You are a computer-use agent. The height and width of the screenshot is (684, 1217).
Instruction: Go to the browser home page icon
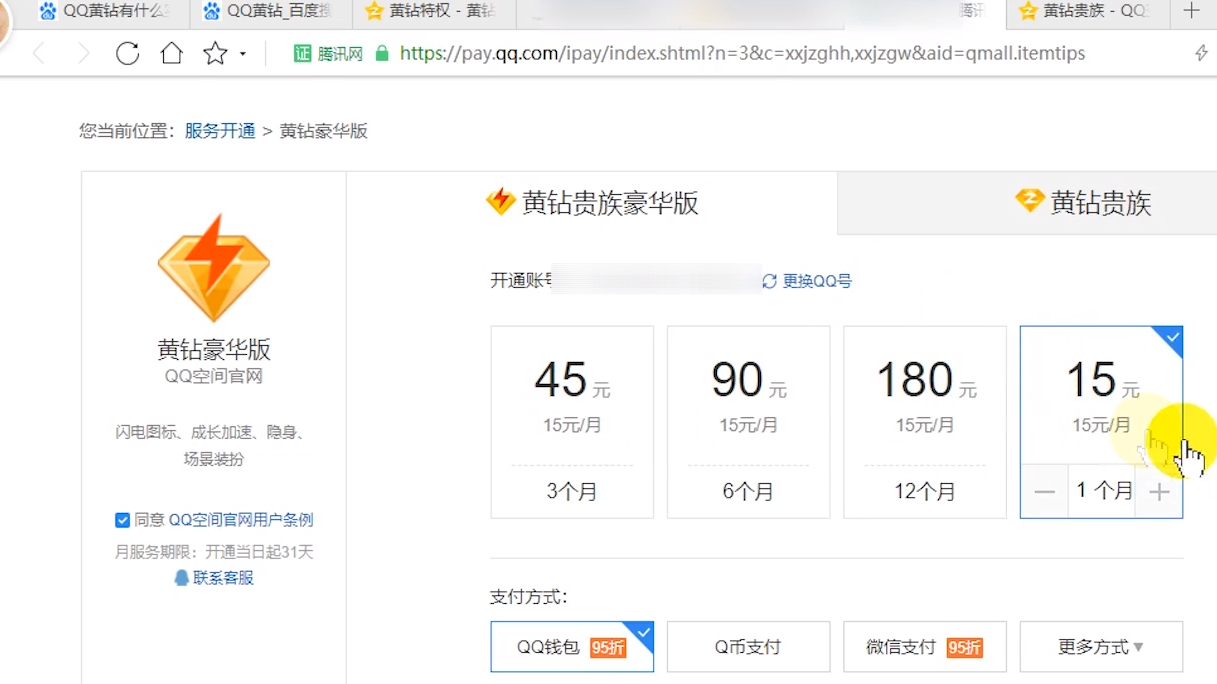click(x=172, y=53)
